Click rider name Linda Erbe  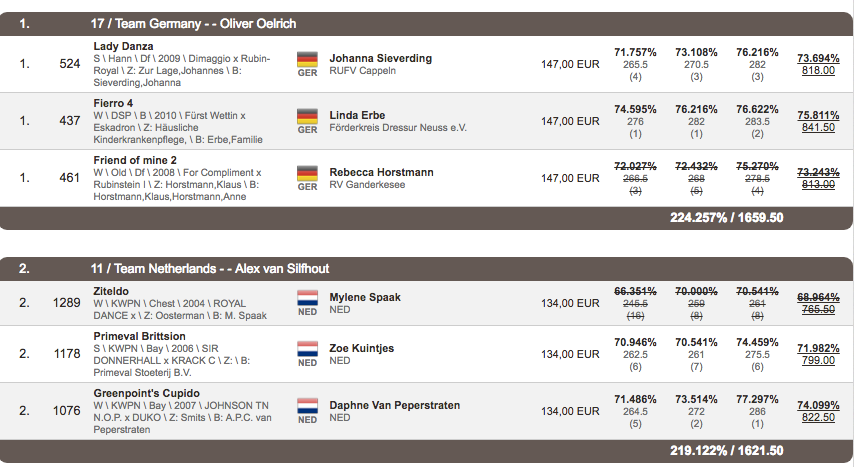point(357,116)
